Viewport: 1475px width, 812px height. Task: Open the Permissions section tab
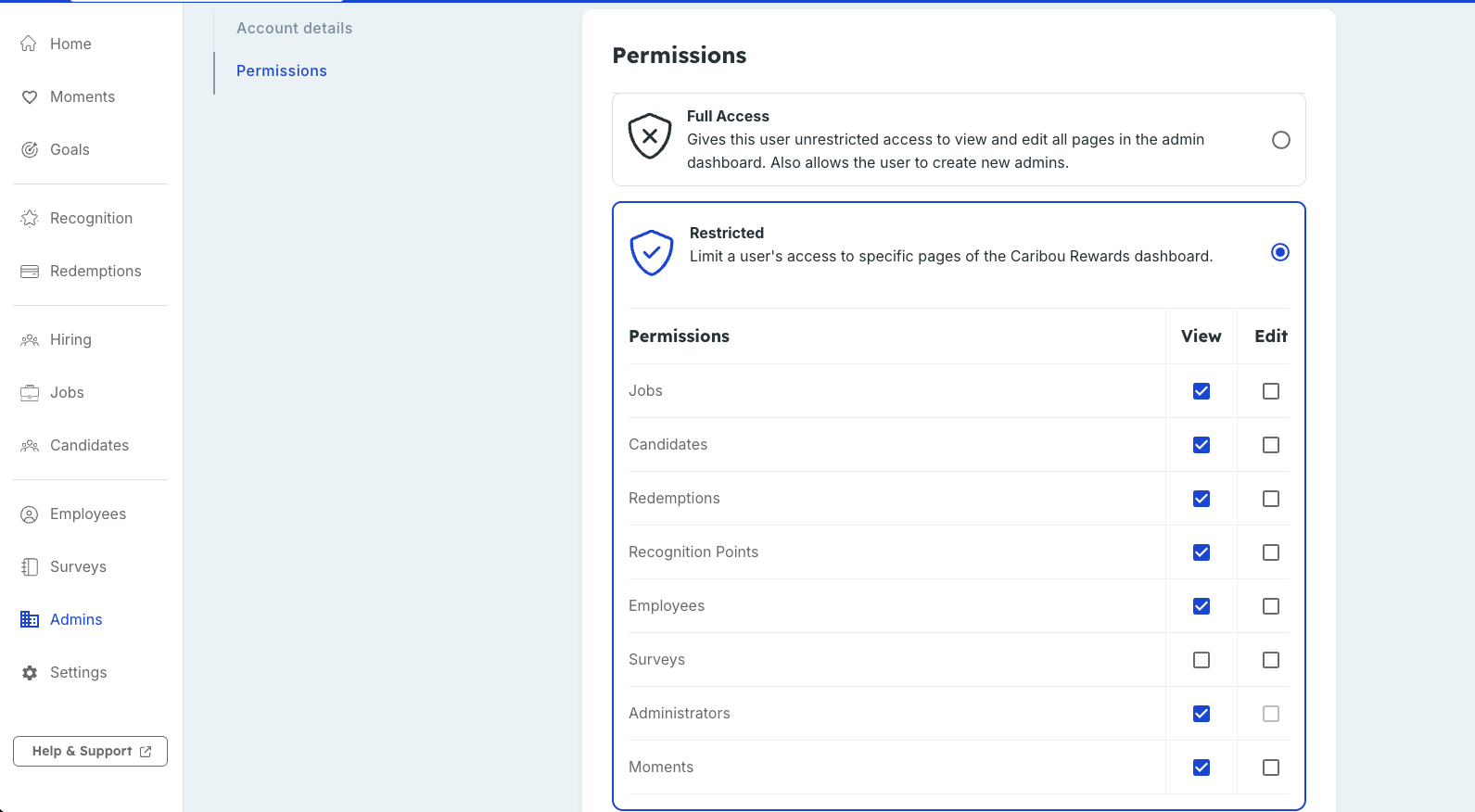[281, 70]
